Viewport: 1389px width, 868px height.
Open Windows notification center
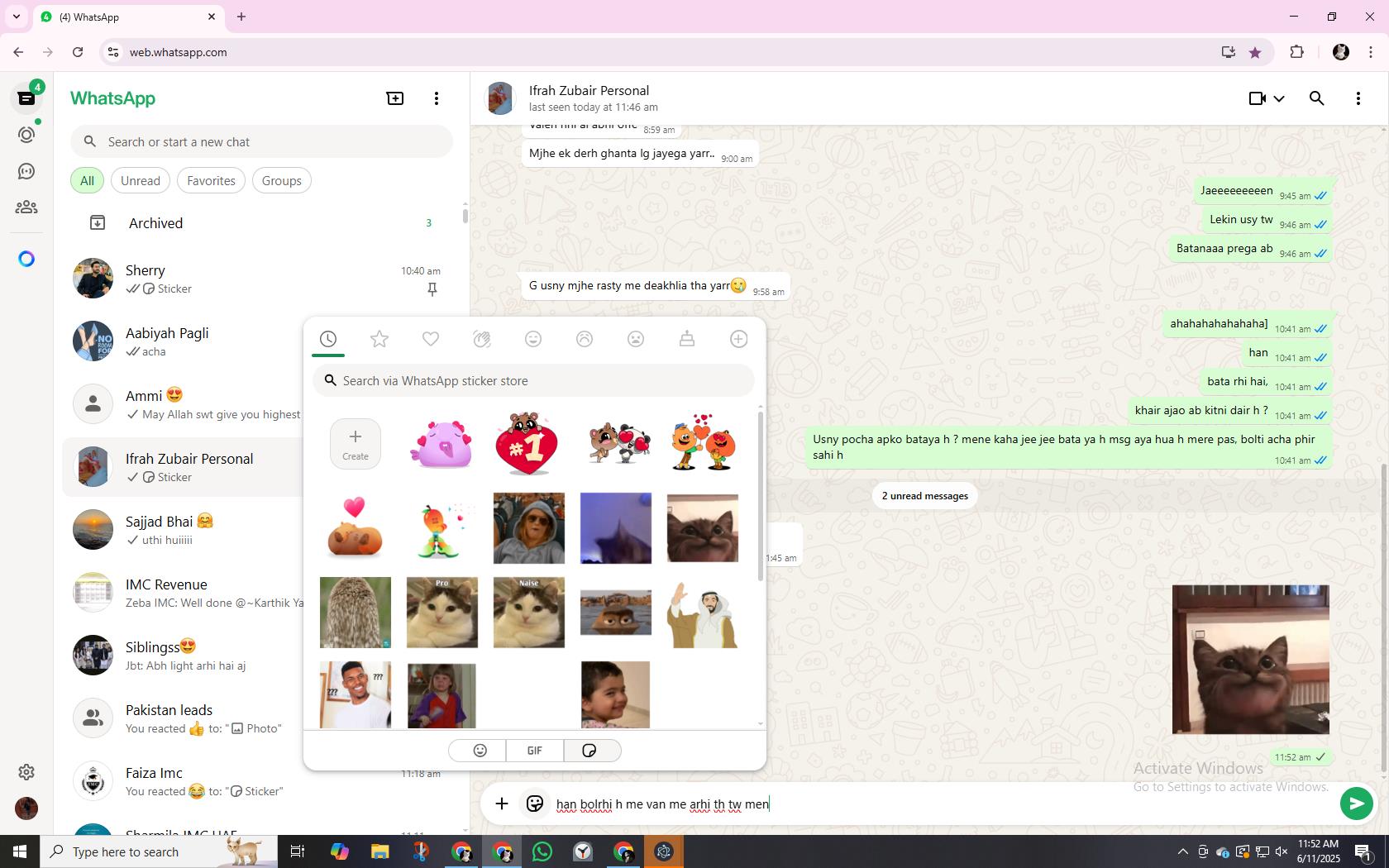click(x=1364, y=851)
